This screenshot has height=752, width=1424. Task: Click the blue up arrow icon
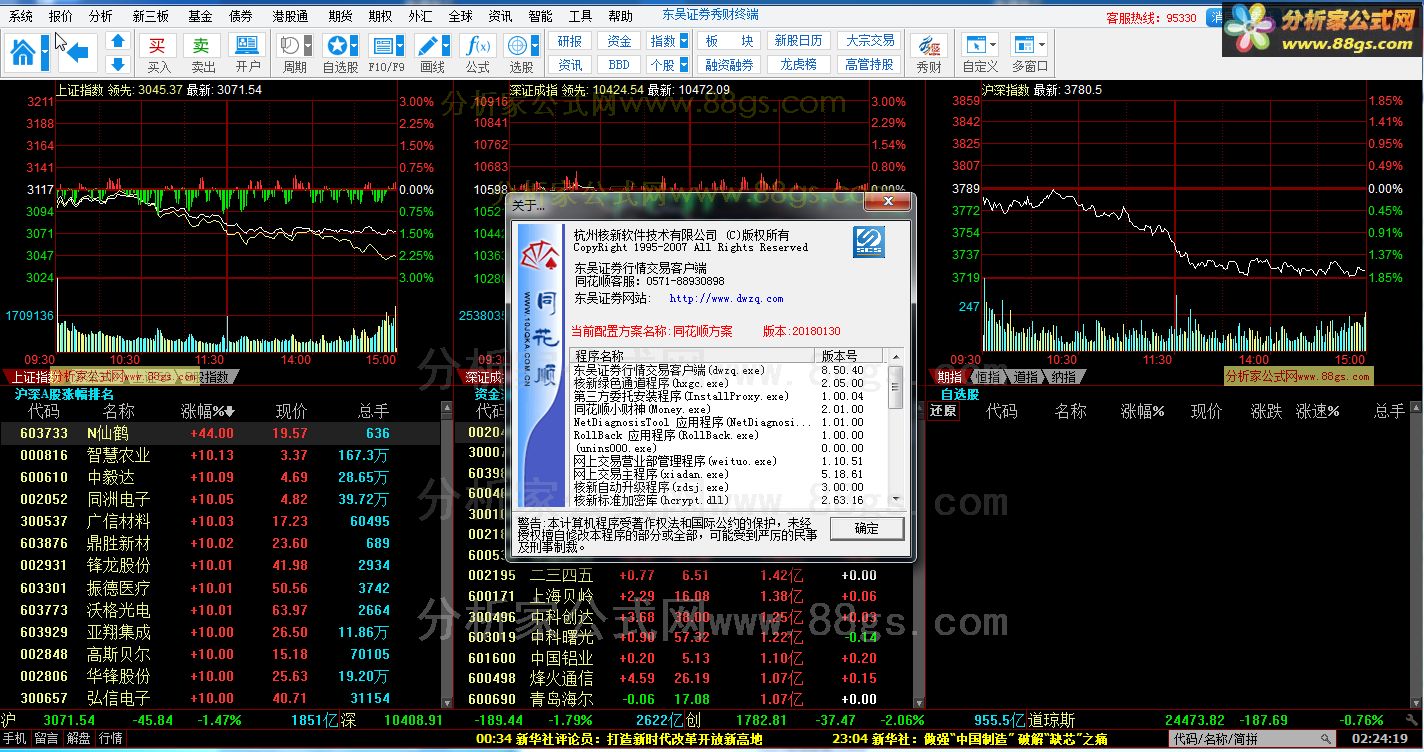(119, 41)
